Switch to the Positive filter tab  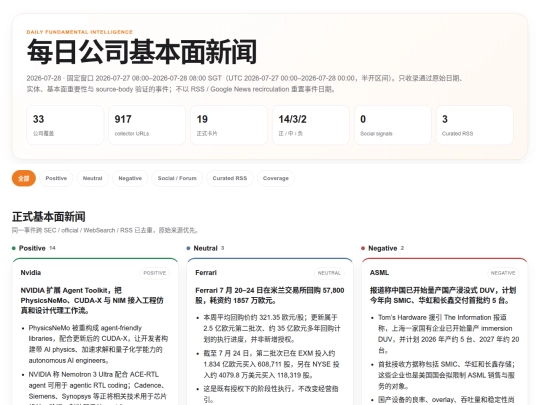(x=56, y=178)
